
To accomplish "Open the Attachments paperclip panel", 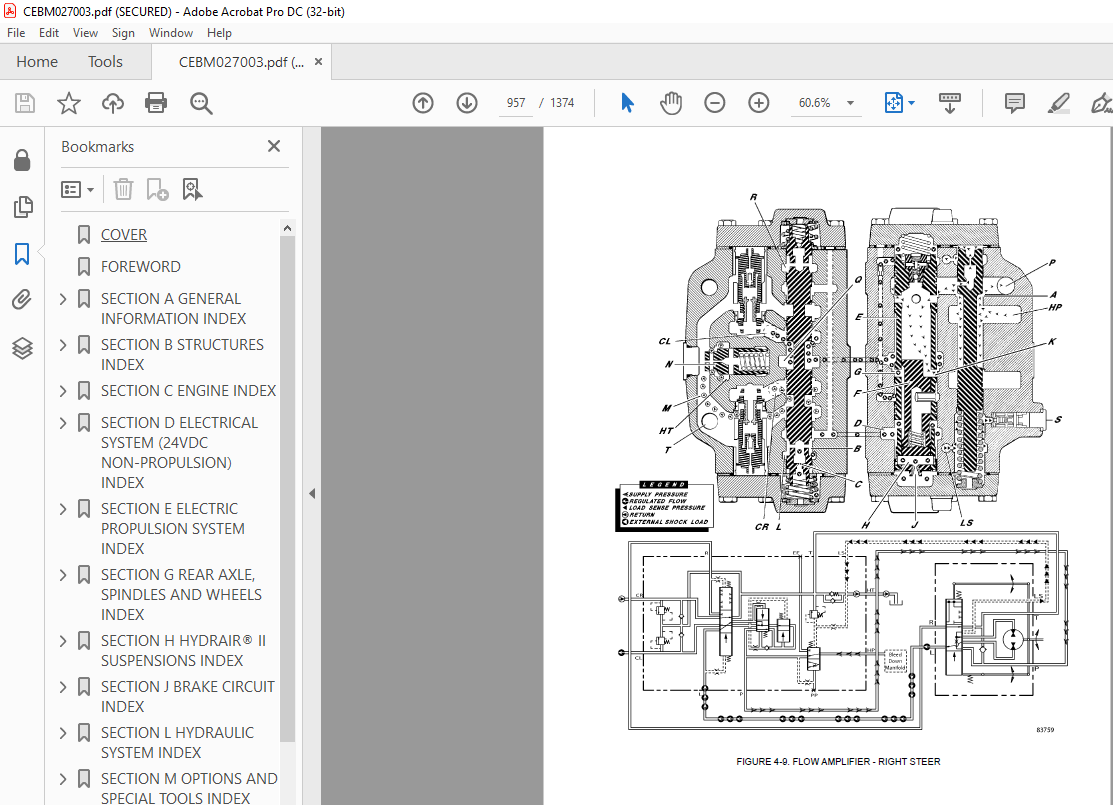I will click(x=22, y=300).
